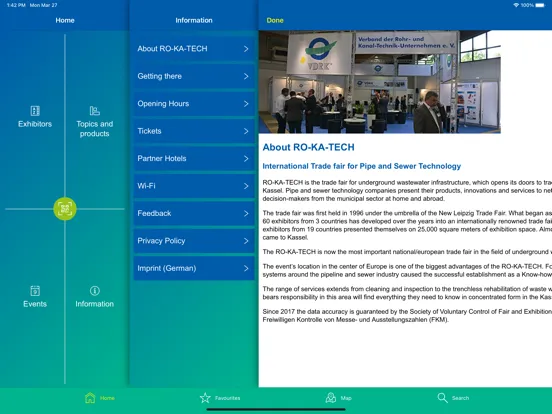Tap the Information panel title

194,20
